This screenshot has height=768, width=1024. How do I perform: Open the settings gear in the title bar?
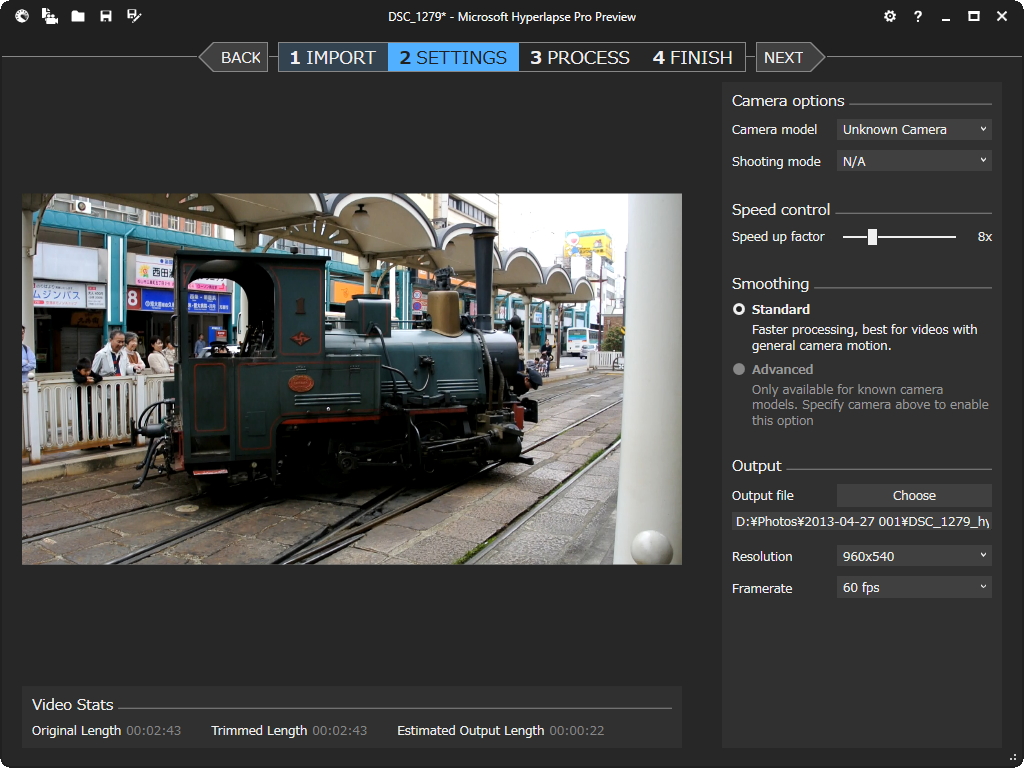[x=890, y=16]
